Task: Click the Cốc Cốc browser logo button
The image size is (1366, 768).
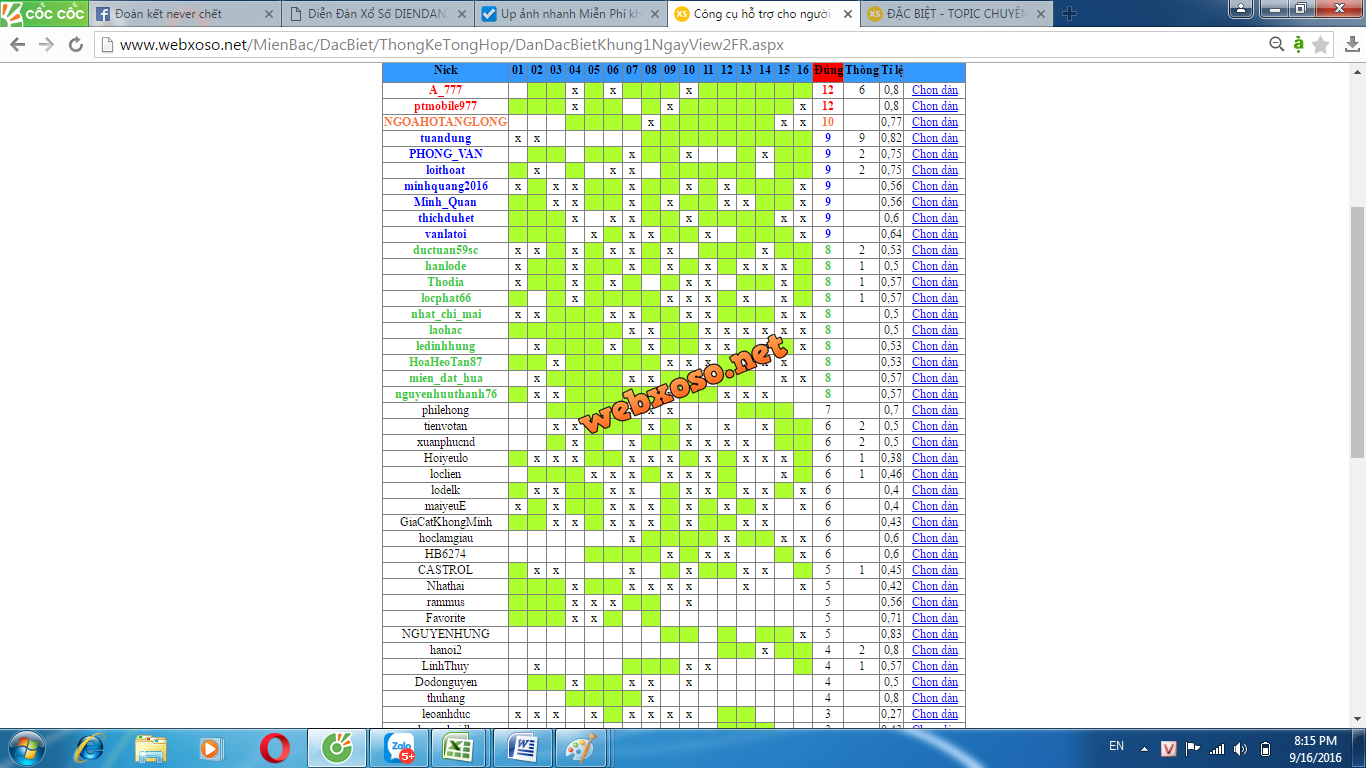Action: pyautogui.click(x=44, y=13)
